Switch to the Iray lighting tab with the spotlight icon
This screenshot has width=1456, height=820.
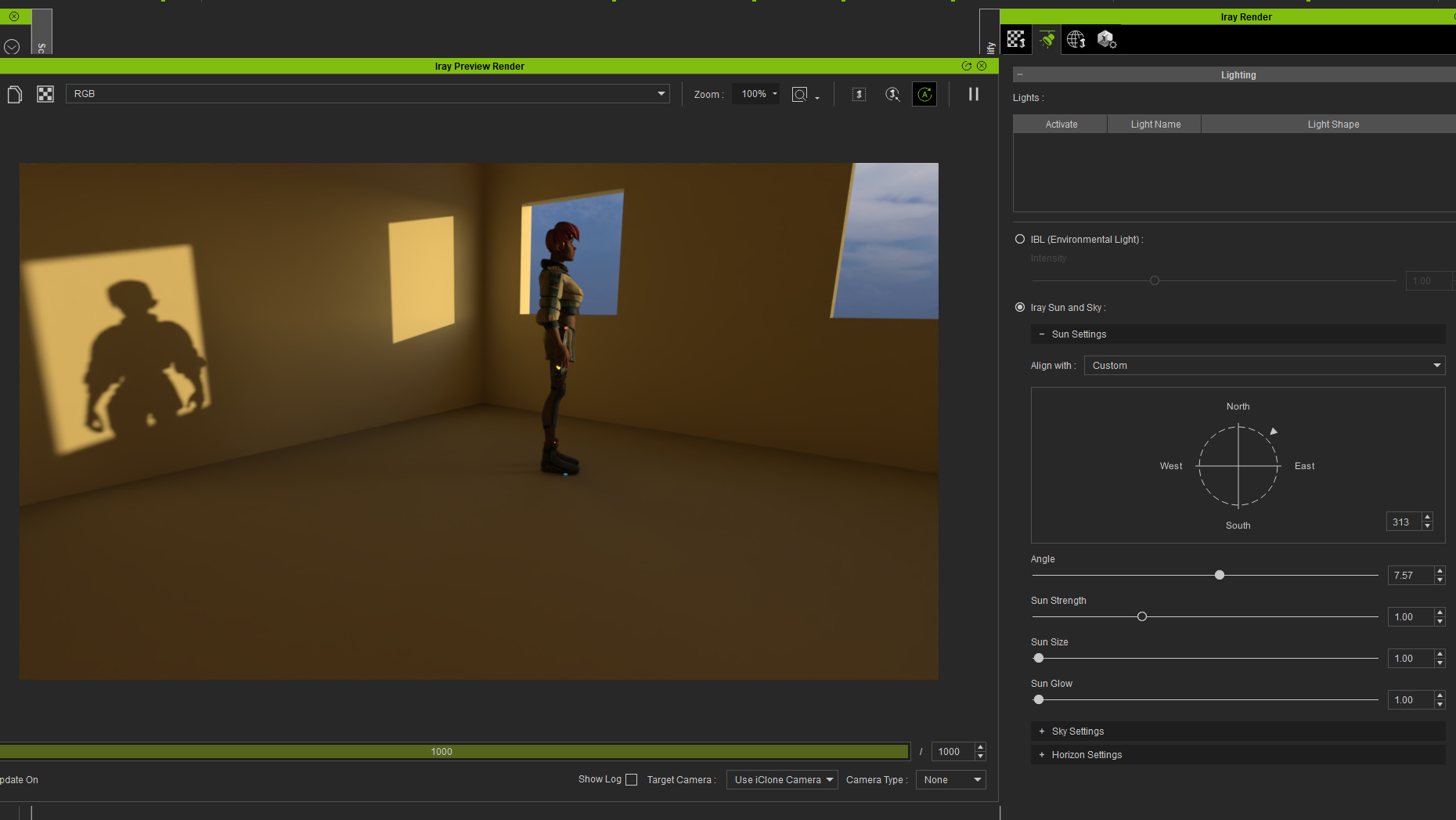[x=1047, y=39]
